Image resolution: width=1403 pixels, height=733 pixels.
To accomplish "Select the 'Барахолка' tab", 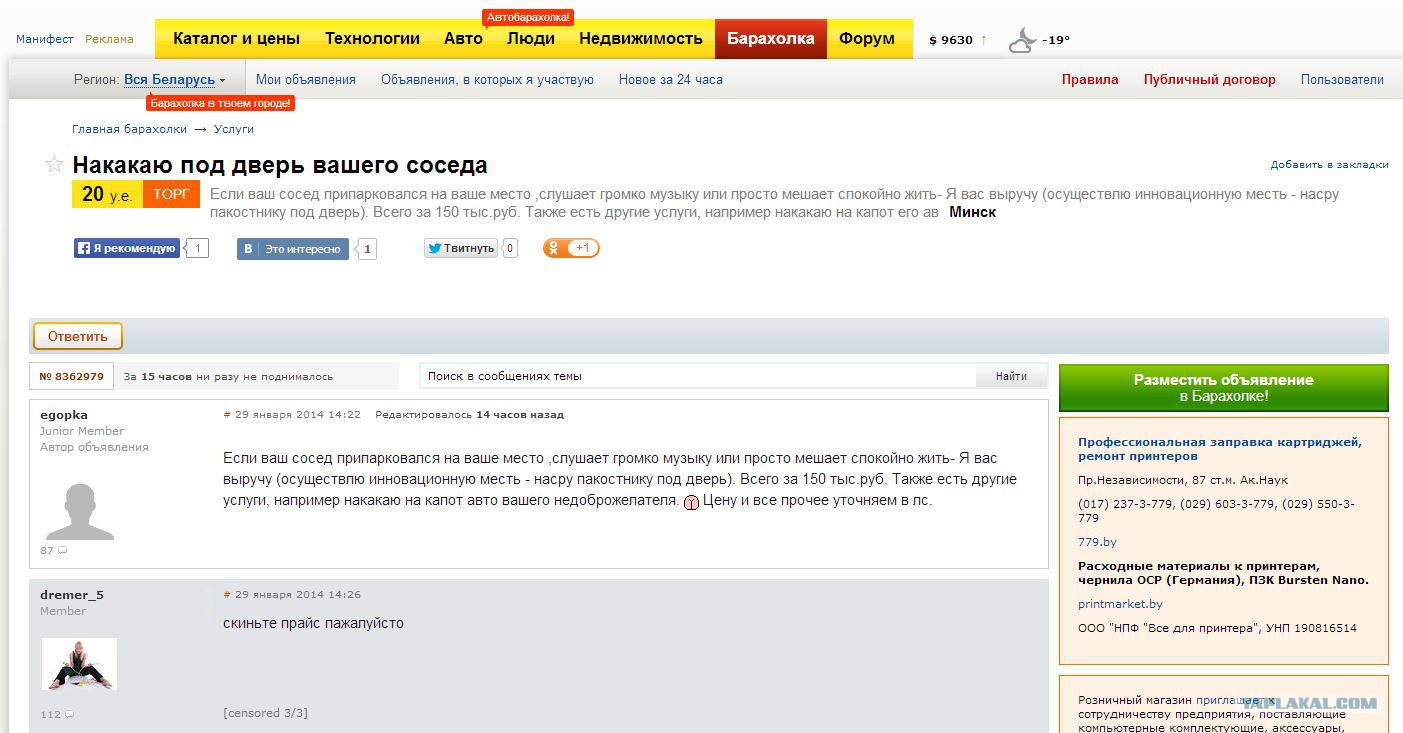I will coord(770,39).
